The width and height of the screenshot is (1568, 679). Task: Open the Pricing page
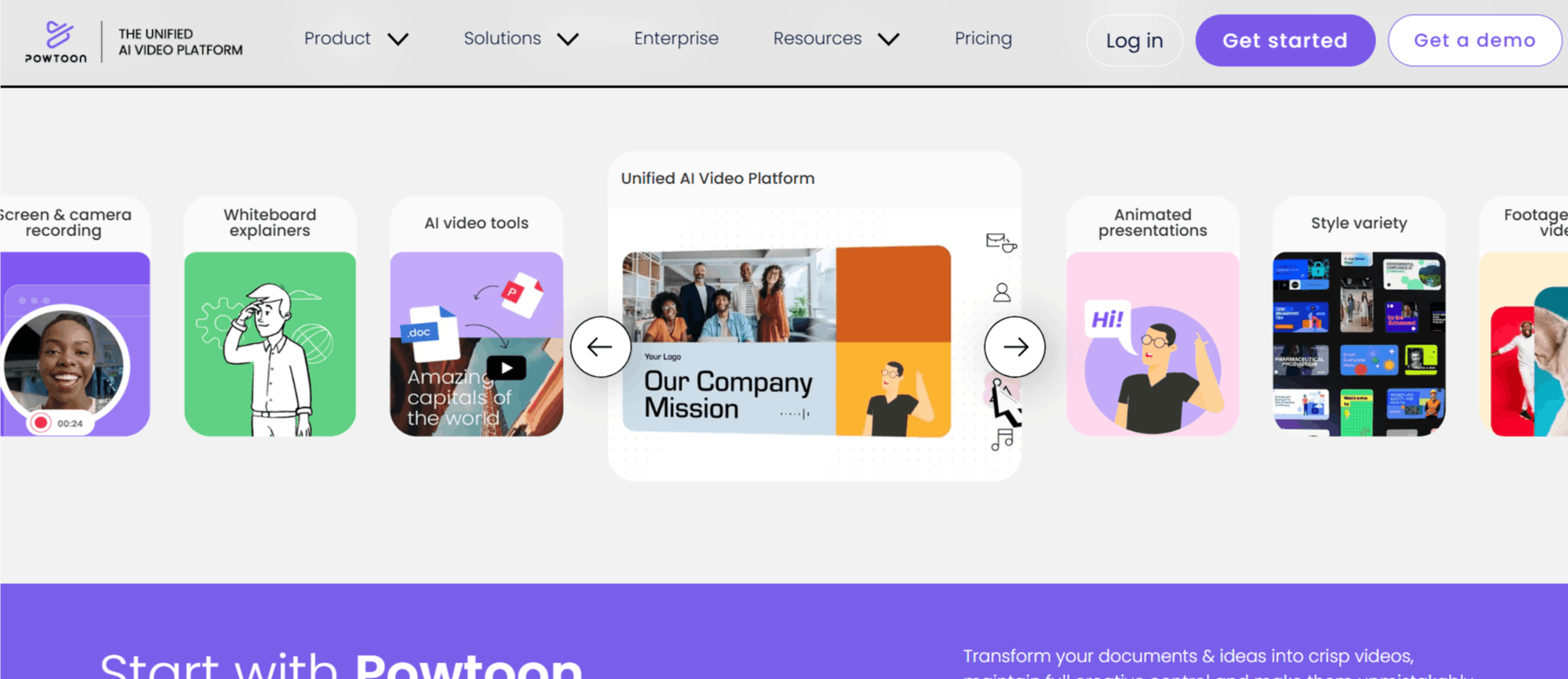click(983, 39)
